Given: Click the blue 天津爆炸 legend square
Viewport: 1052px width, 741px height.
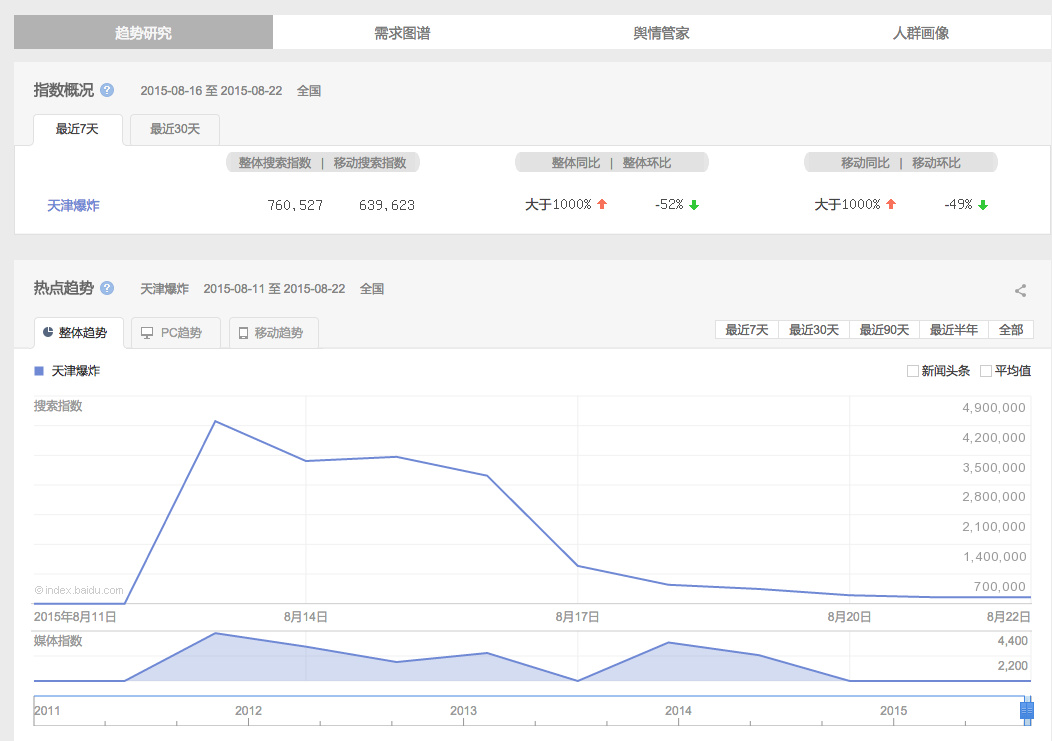Looking at the screenshot, I should tap(39, 371).
